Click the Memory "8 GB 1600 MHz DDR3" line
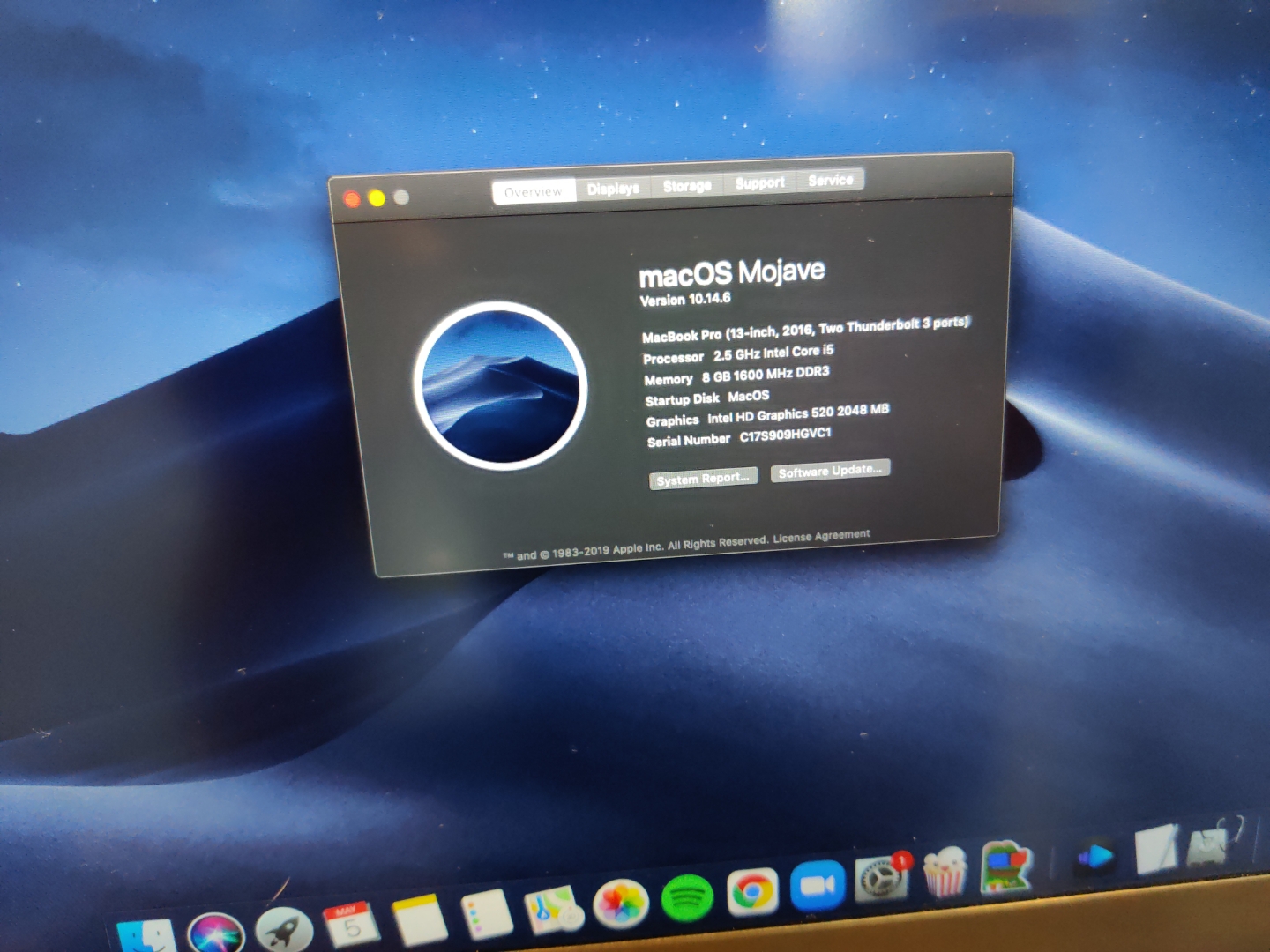Image resolution: width=1270 pixels, height=952 pixels. click(x=736, y=376)
